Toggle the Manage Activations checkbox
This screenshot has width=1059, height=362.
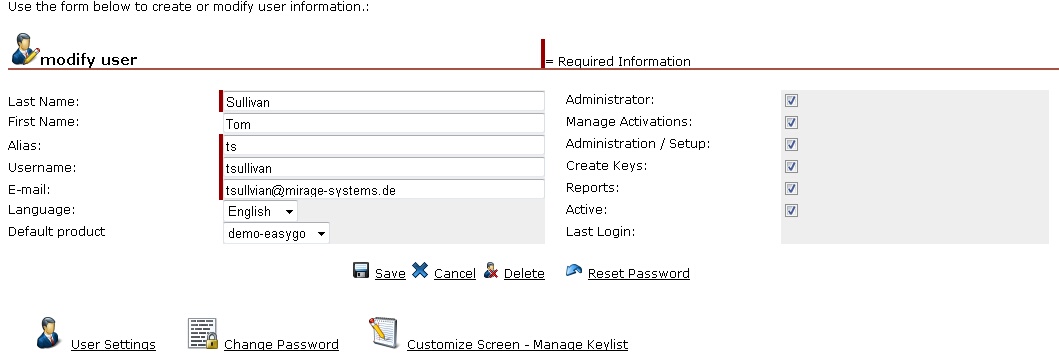[x=792, y=123]
